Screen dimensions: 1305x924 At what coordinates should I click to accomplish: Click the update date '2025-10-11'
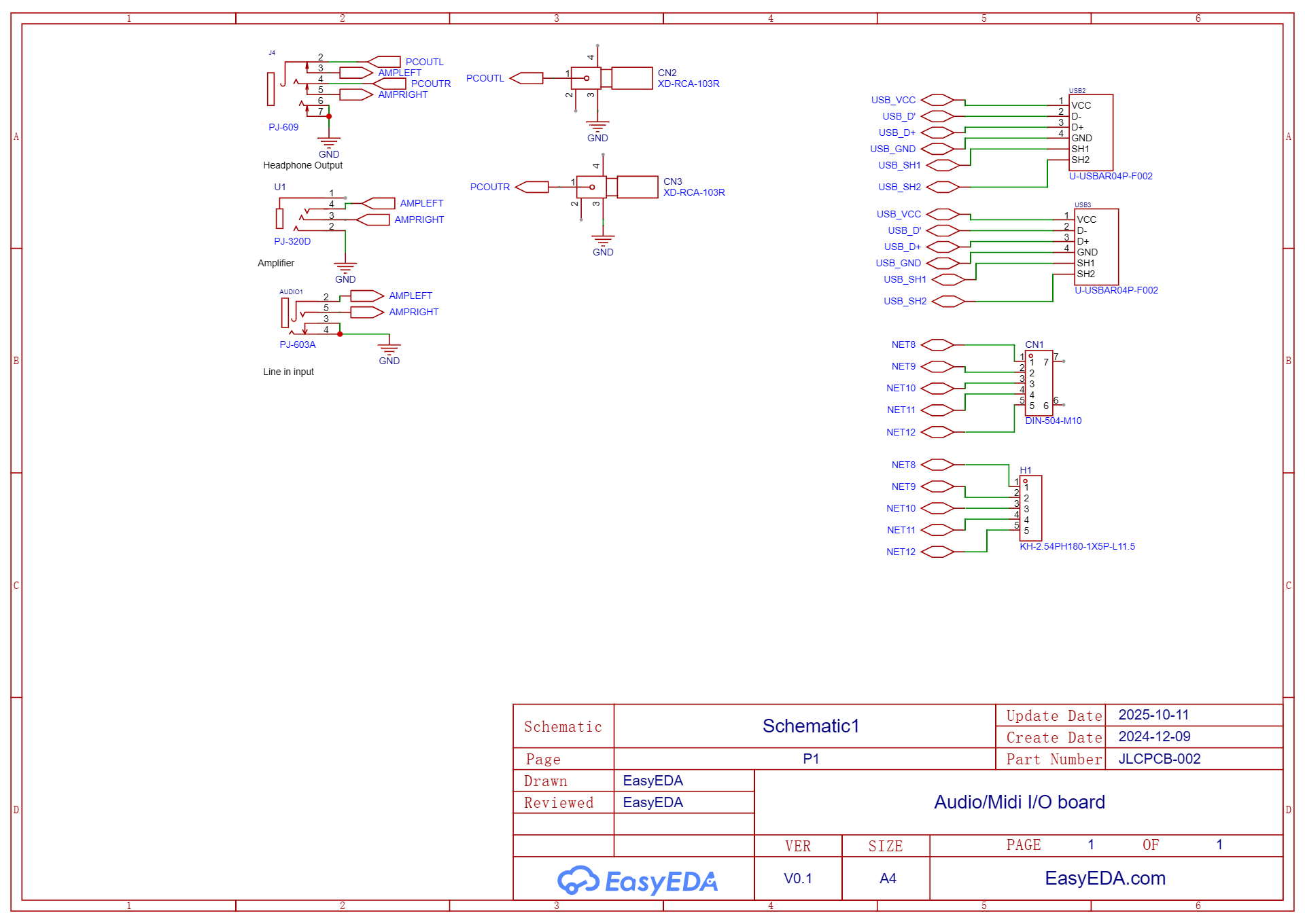[x=1153, y=715]
